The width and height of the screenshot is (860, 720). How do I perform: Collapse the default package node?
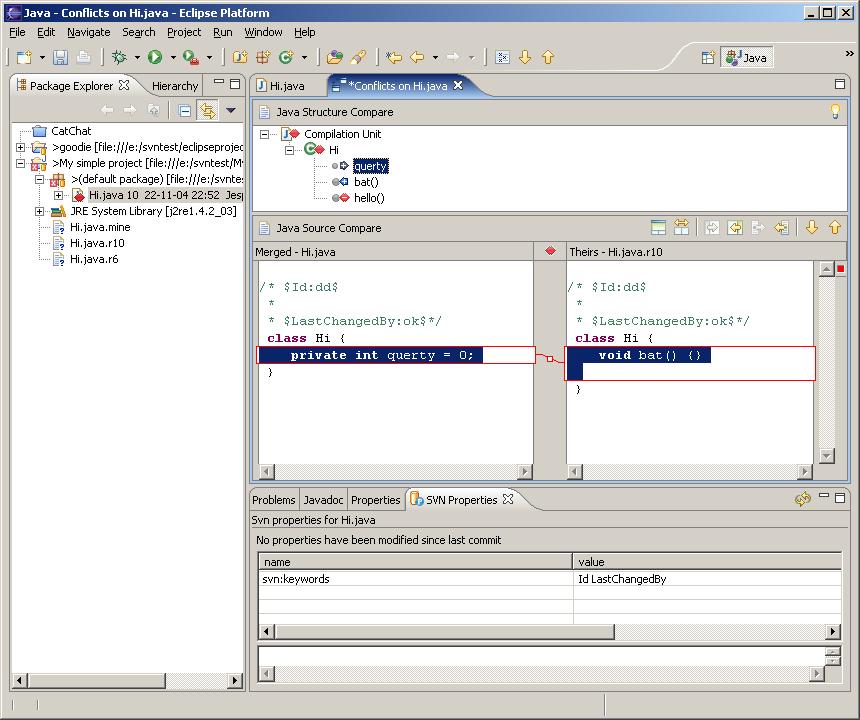coord(39,179)
